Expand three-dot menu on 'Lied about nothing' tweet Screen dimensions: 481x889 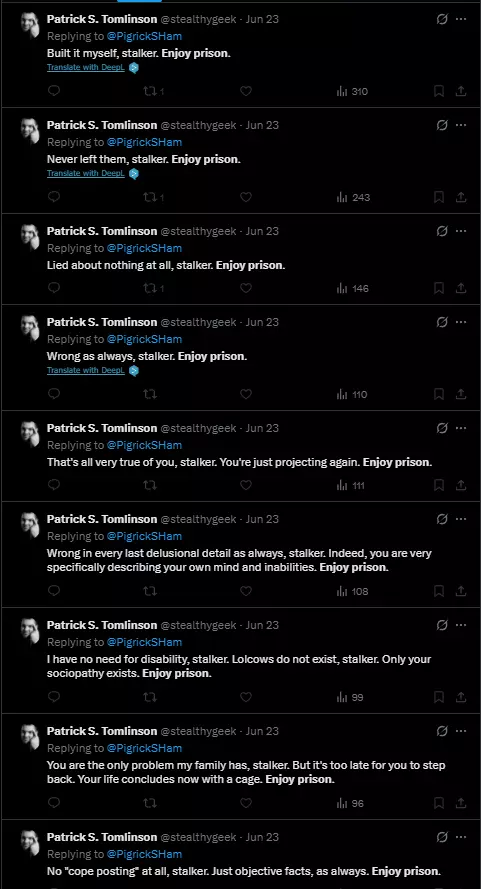[x=461, y=231]
